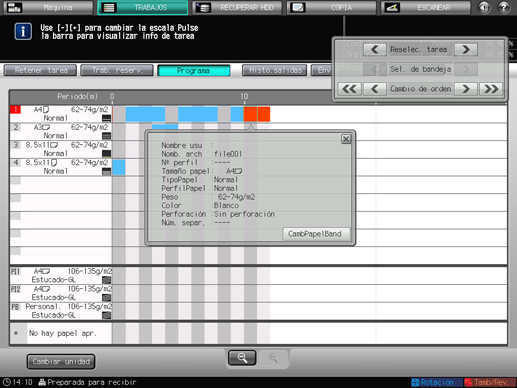
Task: Click CambPapelBand button
Action: click(x=316, y=234)
